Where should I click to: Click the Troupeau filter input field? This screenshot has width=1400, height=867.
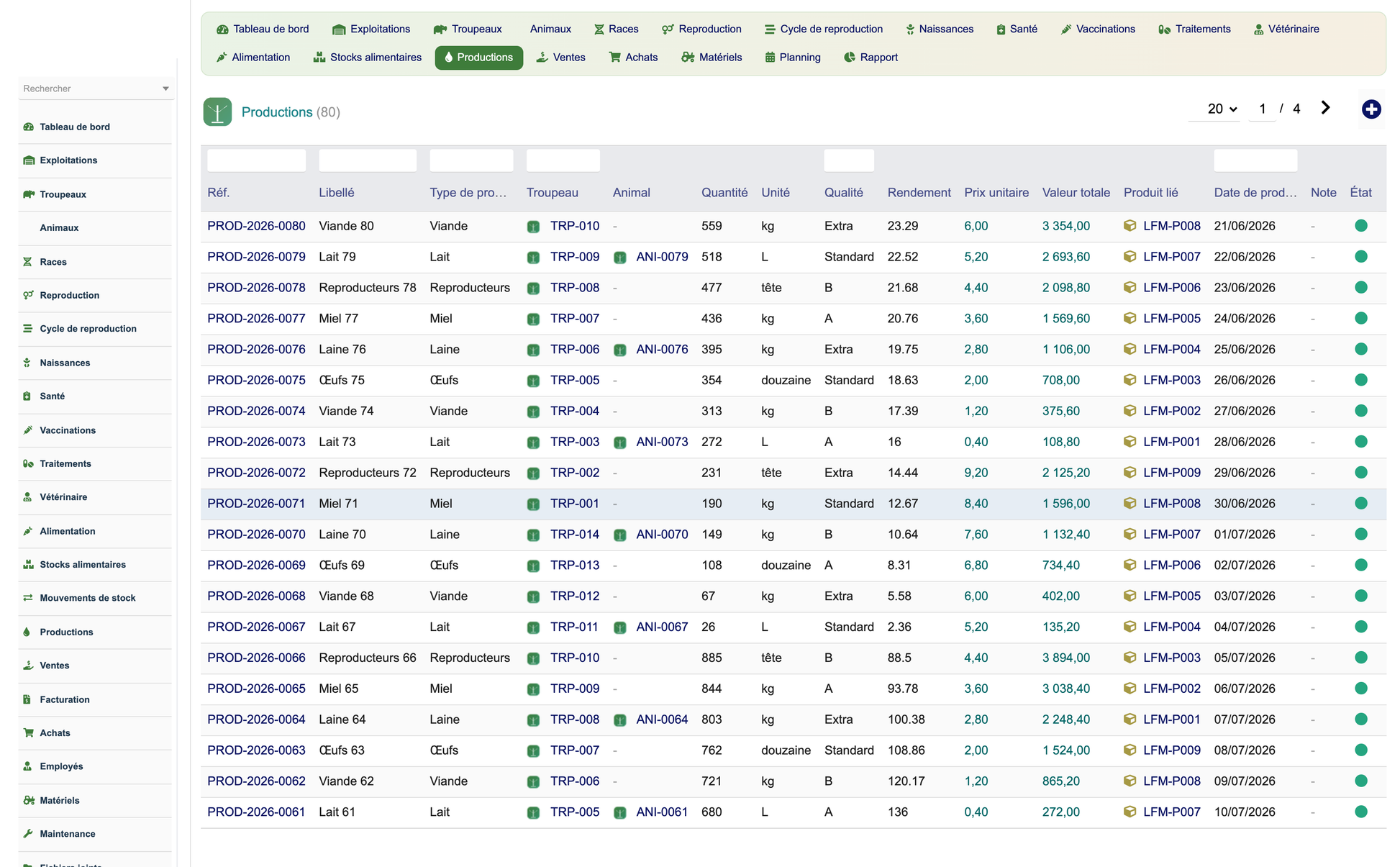click(563, 160)
